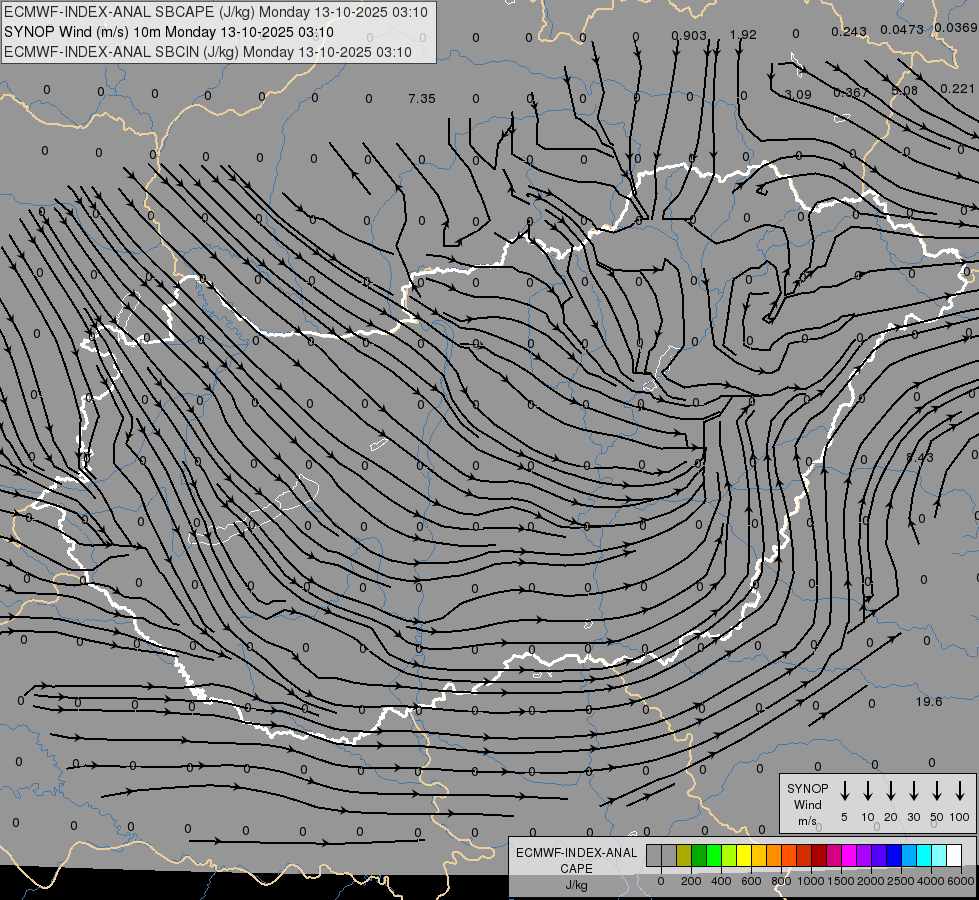Click the 10 m/s wind arrow in legend
The height and width of the screenshot is (900, 979).
click(867, 791)
